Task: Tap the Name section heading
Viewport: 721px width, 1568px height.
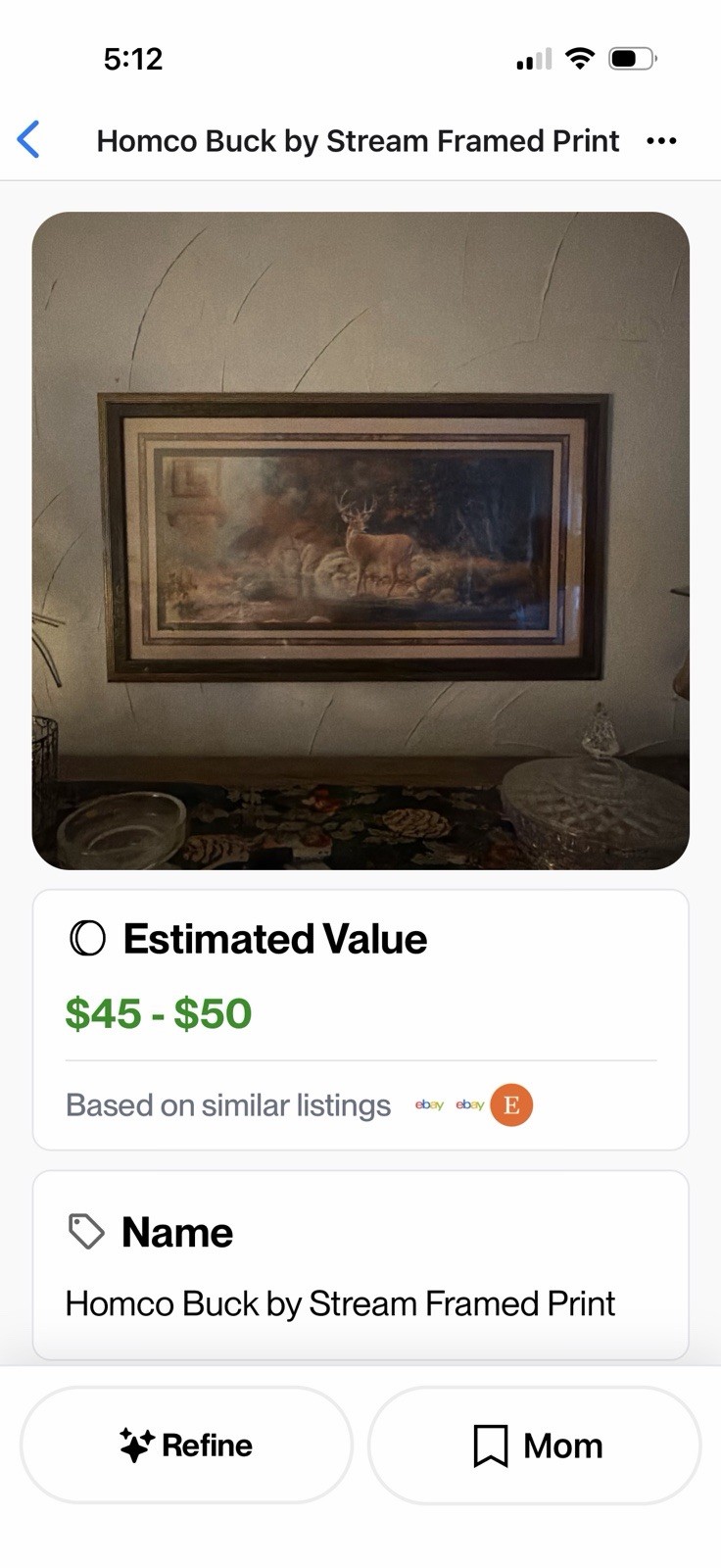Action: [177, 1232]
